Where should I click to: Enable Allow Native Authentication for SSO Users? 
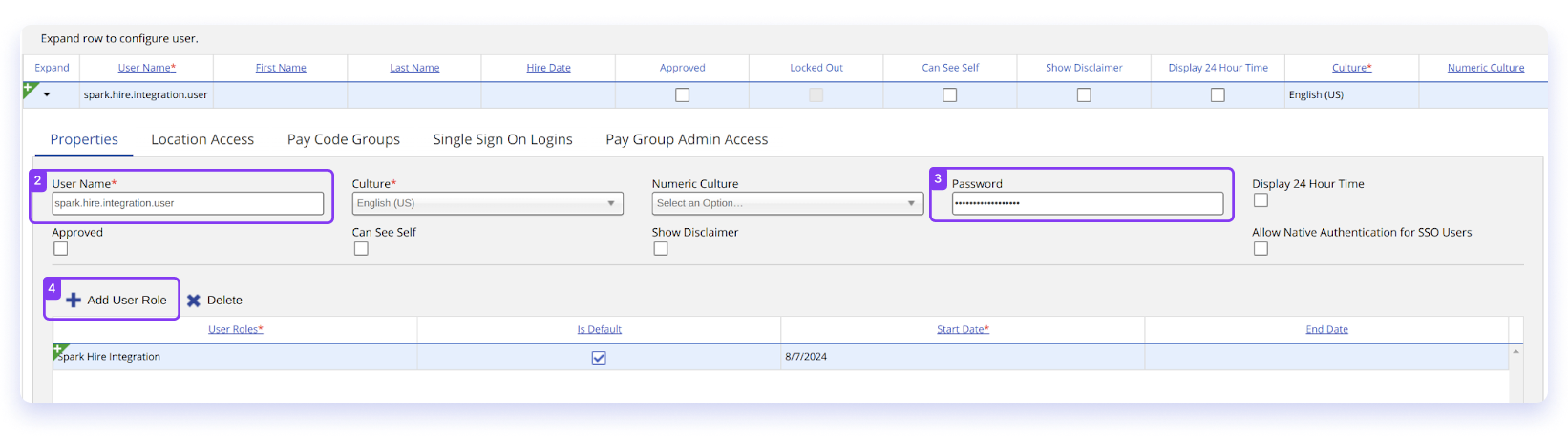click(x=1261, y=249)
